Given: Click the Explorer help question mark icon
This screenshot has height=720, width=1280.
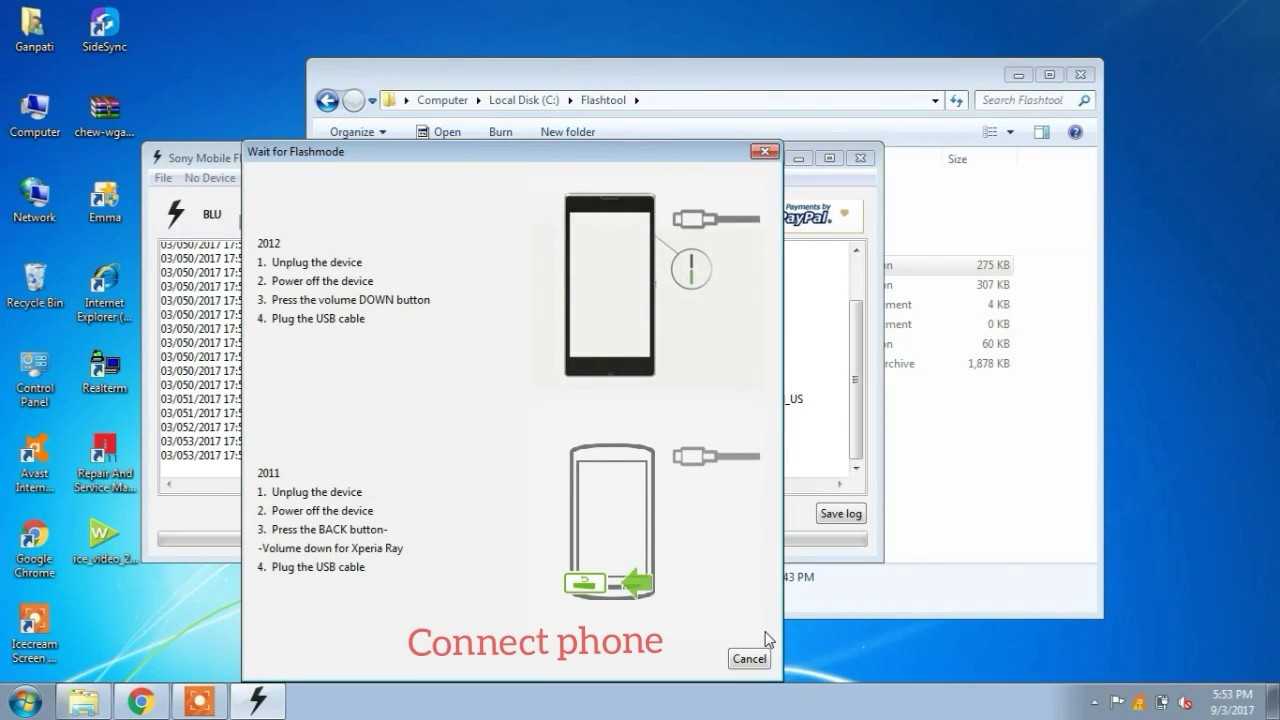Looking at the screenshot, I should [1075, 132].
